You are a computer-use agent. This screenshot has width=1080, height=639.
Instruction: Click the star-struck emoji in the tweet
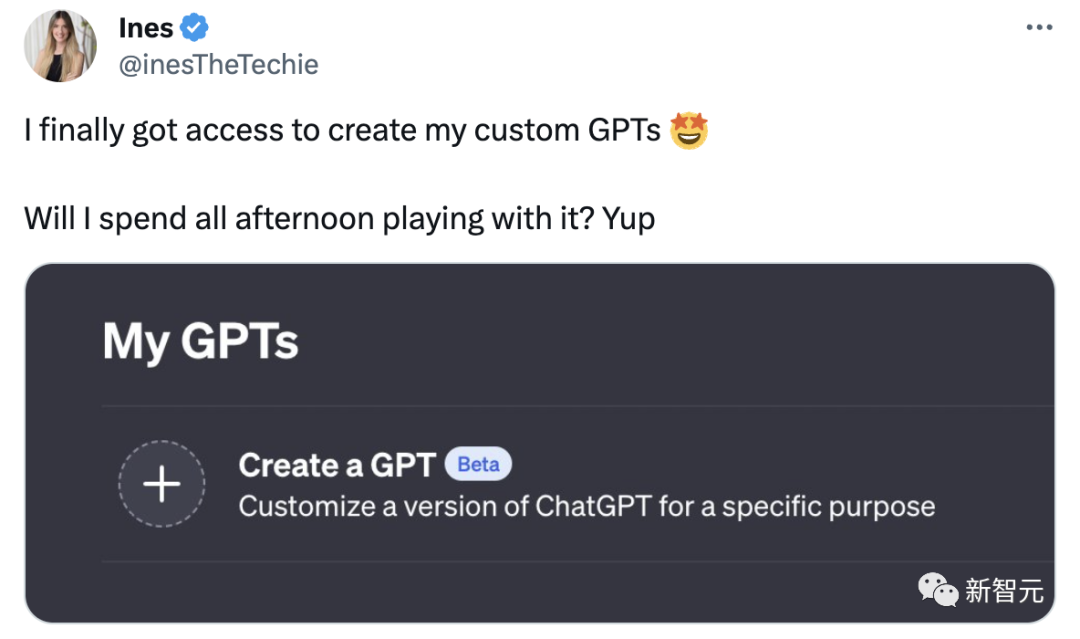click(x=689, y=131)
